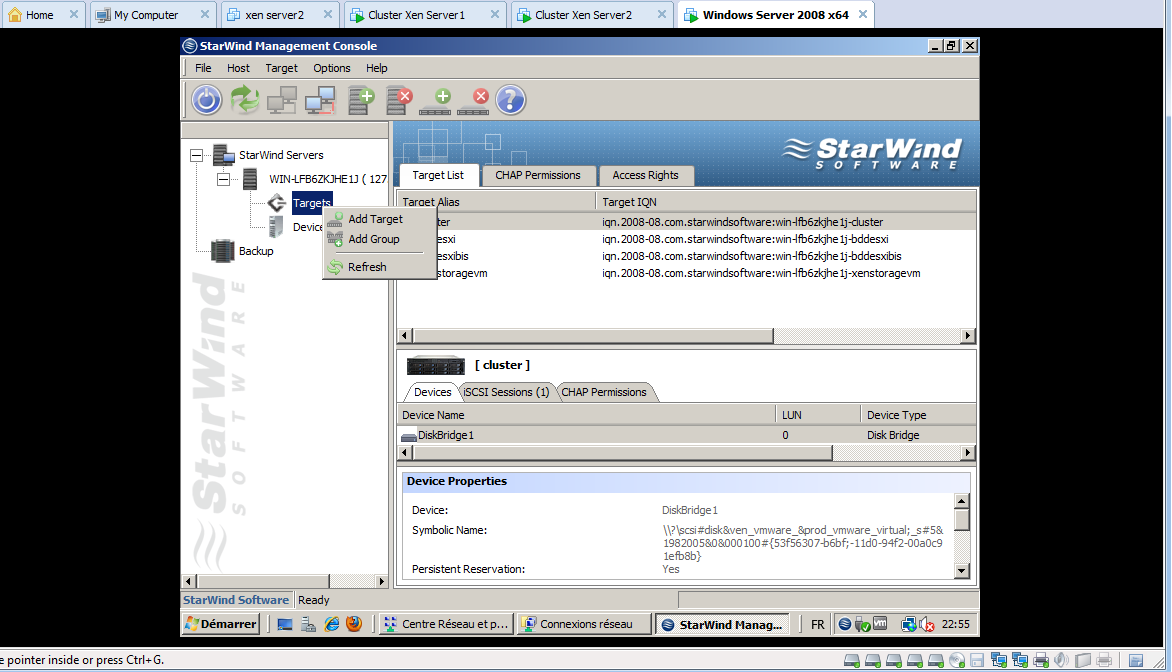This screenshot has height=672, width=1172.
Task: Click the add server toolbar icon
Action: 361,99
